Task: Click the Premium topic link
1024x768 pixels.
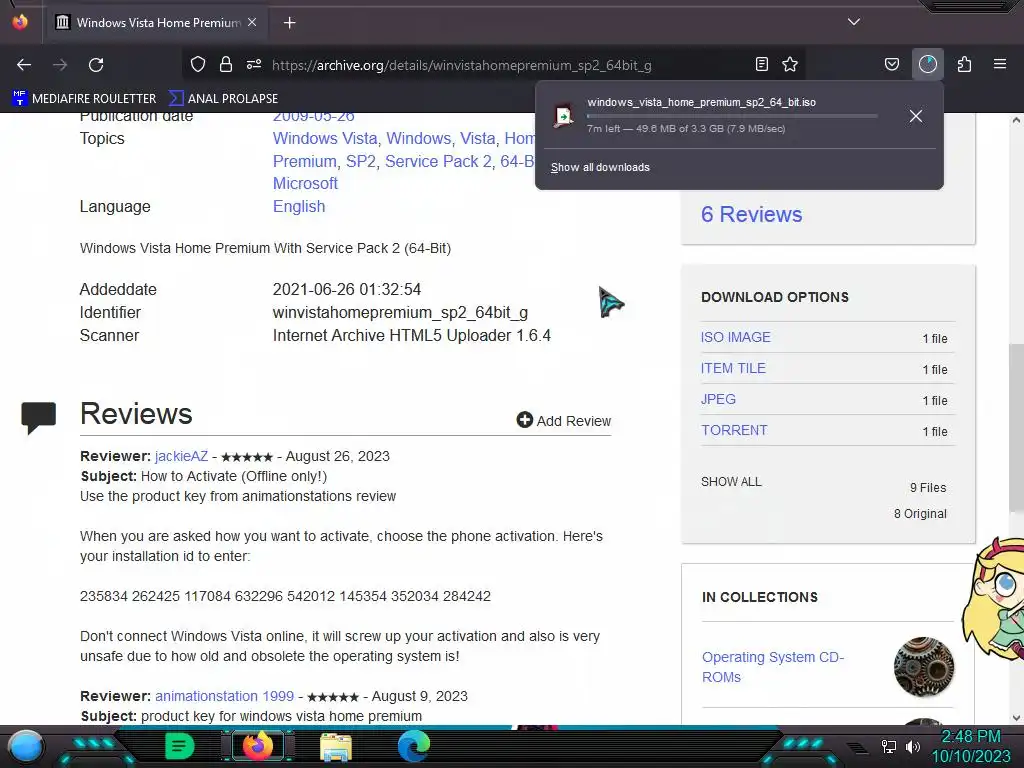Action: click(305, 161)
